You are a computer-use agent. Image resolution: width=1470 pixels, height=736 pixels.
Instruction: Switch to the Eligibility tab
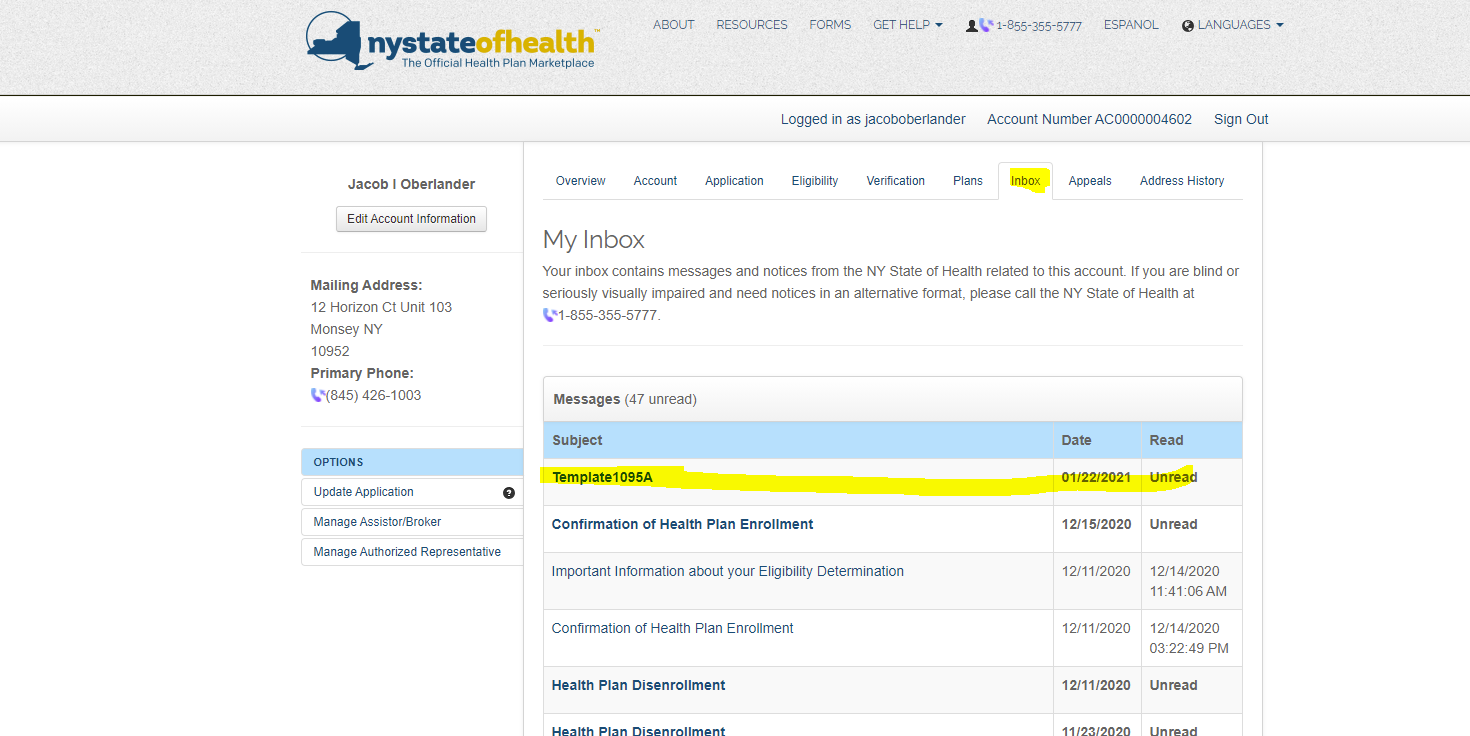tap(815, 181)
